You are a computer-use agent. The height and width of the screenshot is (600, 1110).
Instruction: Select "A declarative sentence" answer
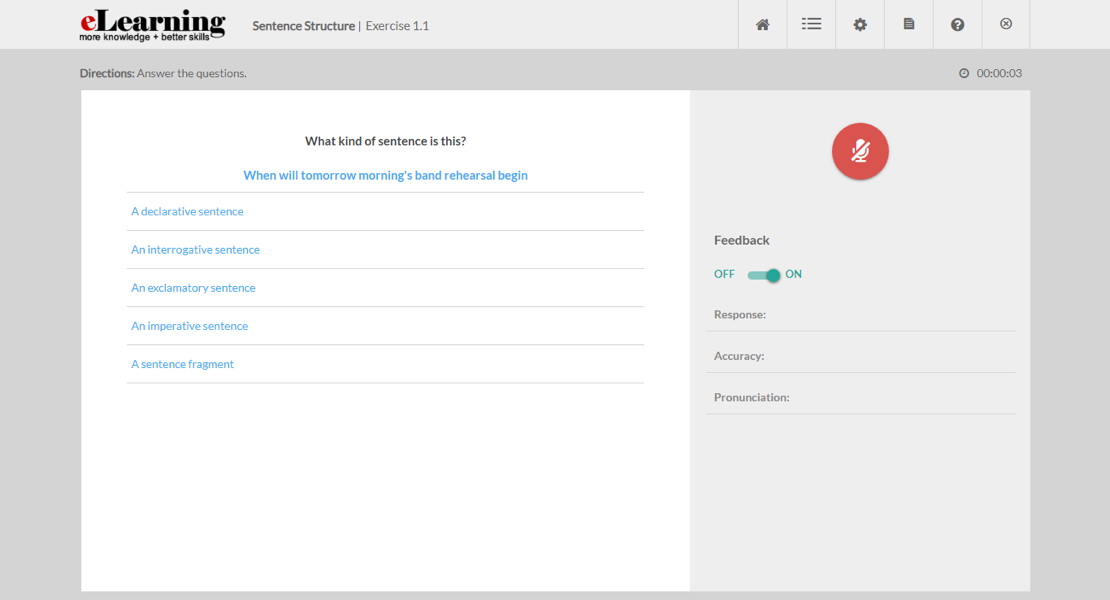pyautogui.click(x=187, y=211)
